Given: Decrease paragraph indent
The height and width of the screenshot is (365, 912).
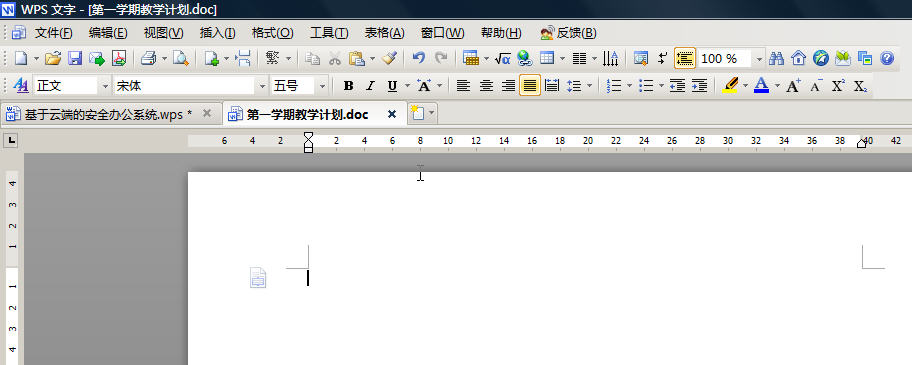Looking at the screenshot, I should (677, 86).
